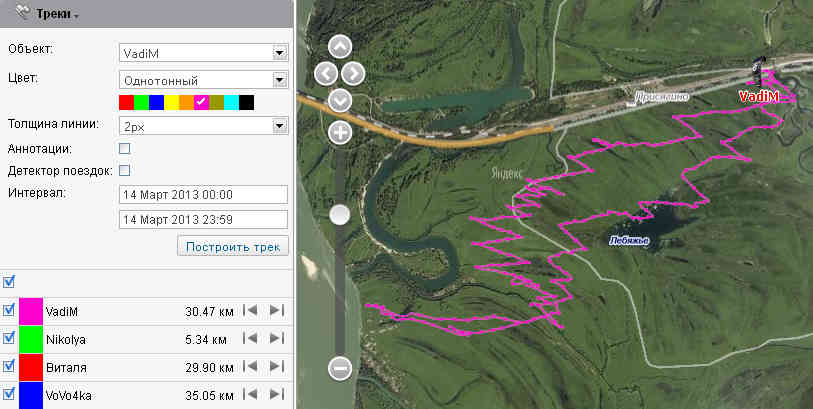Pan the map down with arrow button
This screenshot has width=813, height=409.
(340, 100)
